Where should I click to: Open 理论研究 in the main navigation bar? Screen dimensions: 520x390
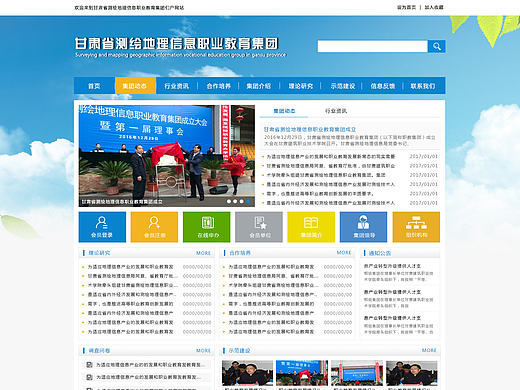(301, 86)
